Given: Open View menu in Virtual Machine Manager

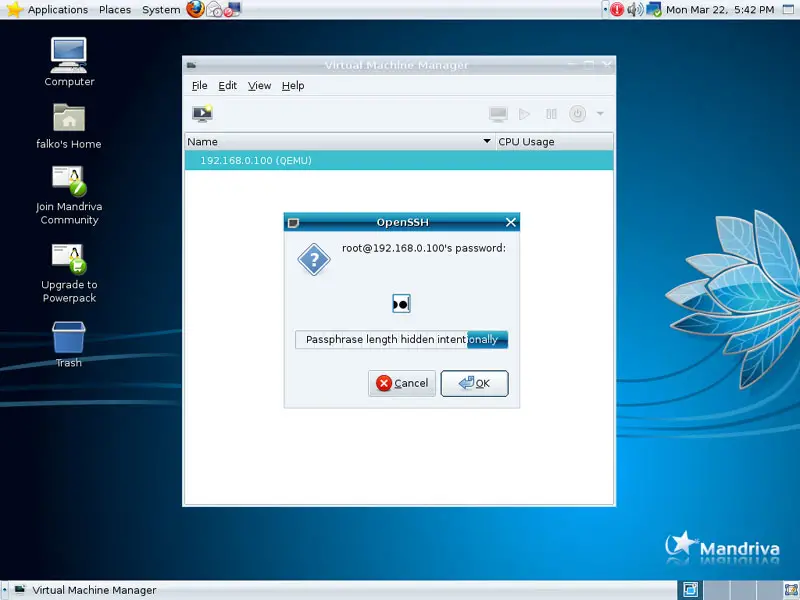Looking at the screenshot, I should pos(259,86).
